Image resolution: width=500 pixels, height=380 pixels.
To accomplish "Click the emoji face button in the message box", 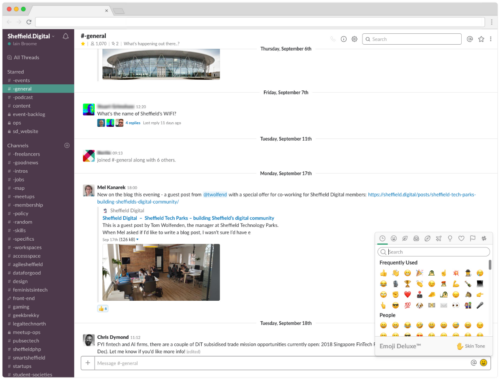I will point(483,363).
